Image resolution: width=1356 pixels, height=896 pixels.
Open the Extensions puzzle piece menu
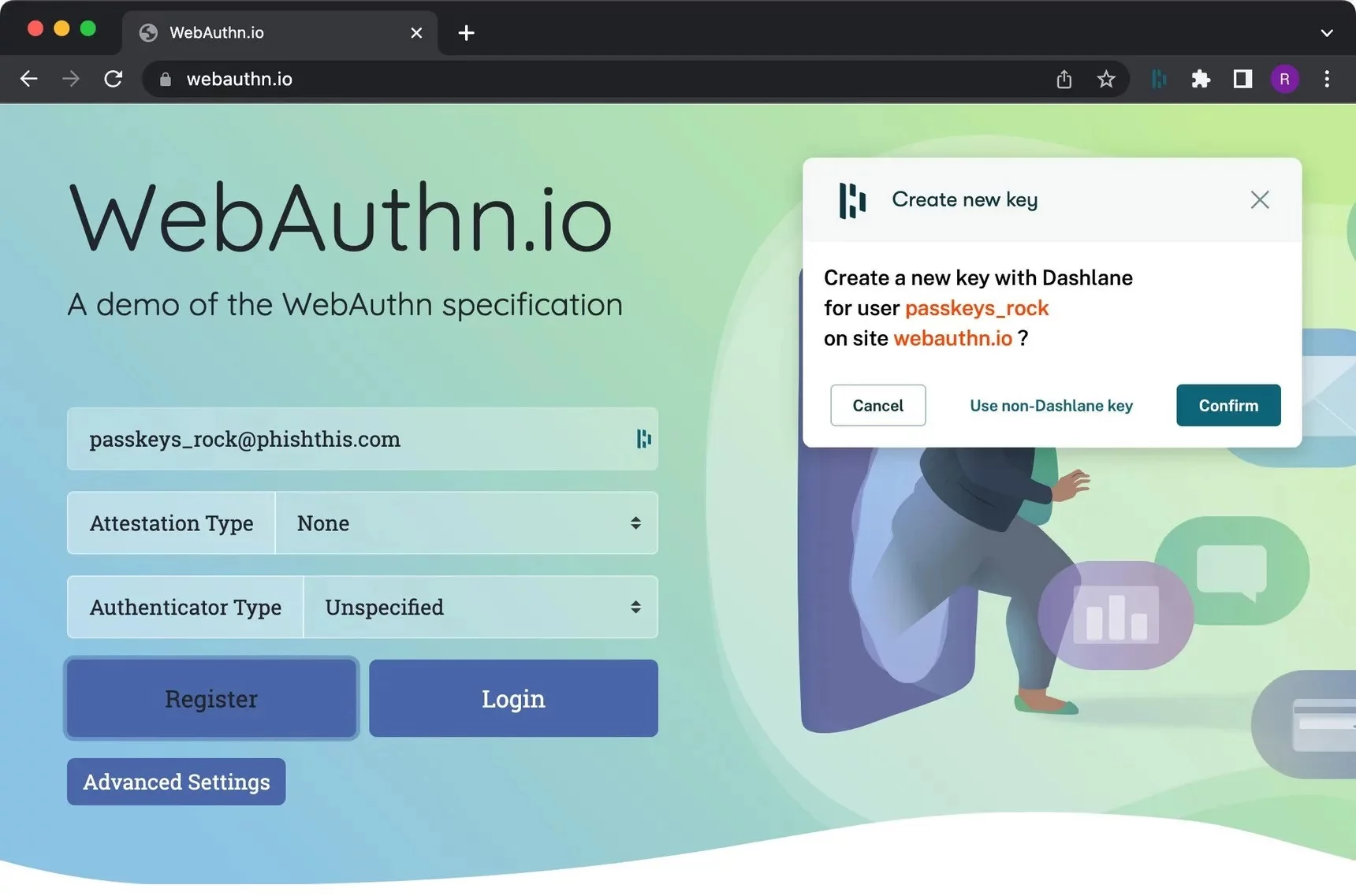tap(1201, 79)
